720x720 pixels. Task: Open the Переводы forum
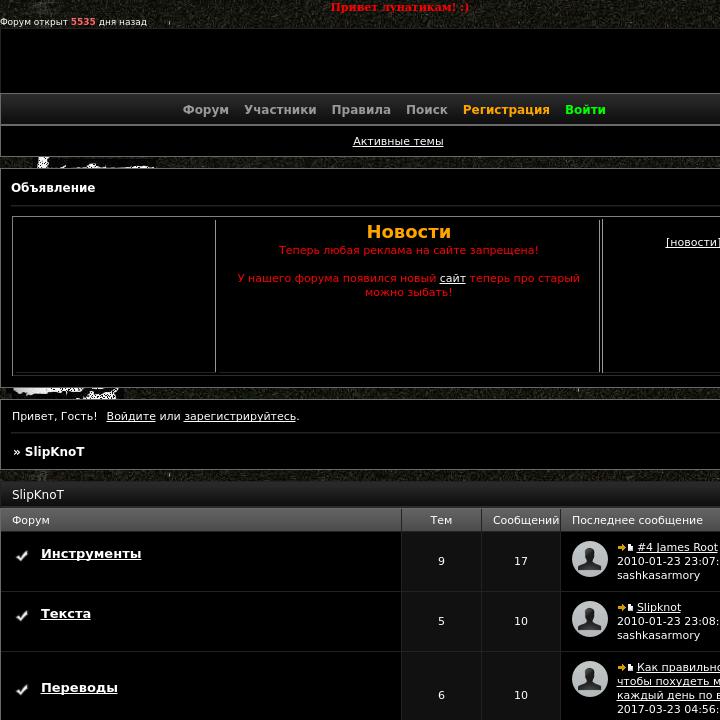pos(79,688)
